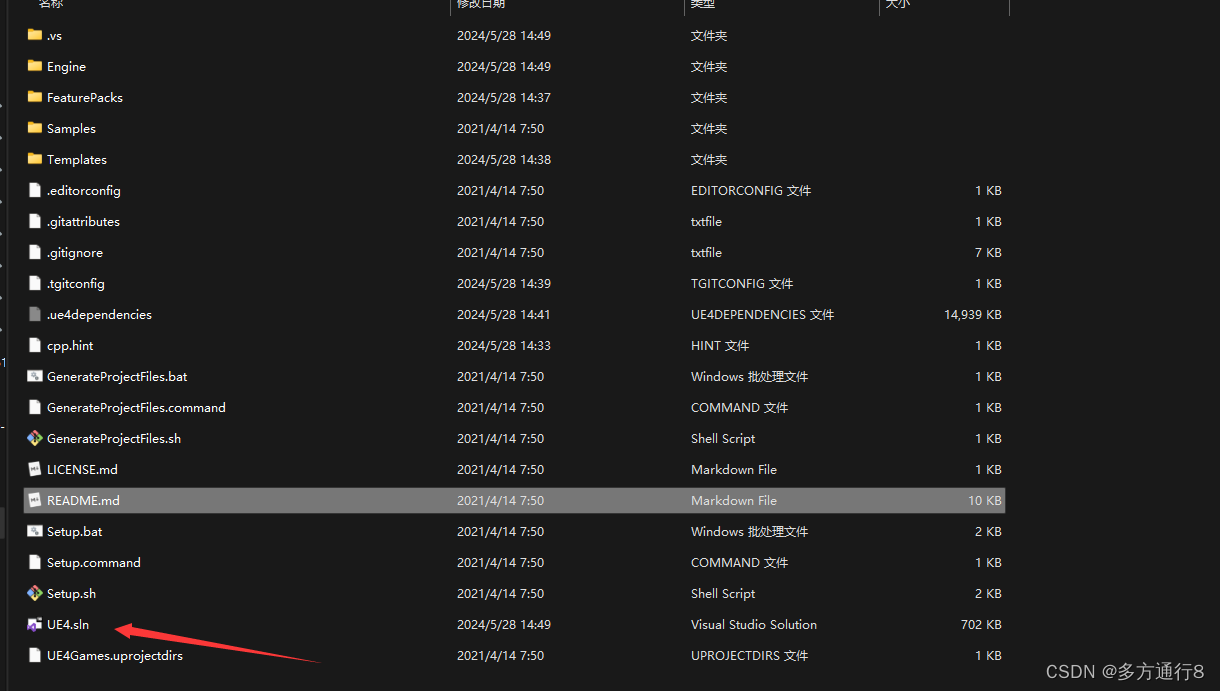Click the file icon beside .gitattributes

click(x=35, y=221)
